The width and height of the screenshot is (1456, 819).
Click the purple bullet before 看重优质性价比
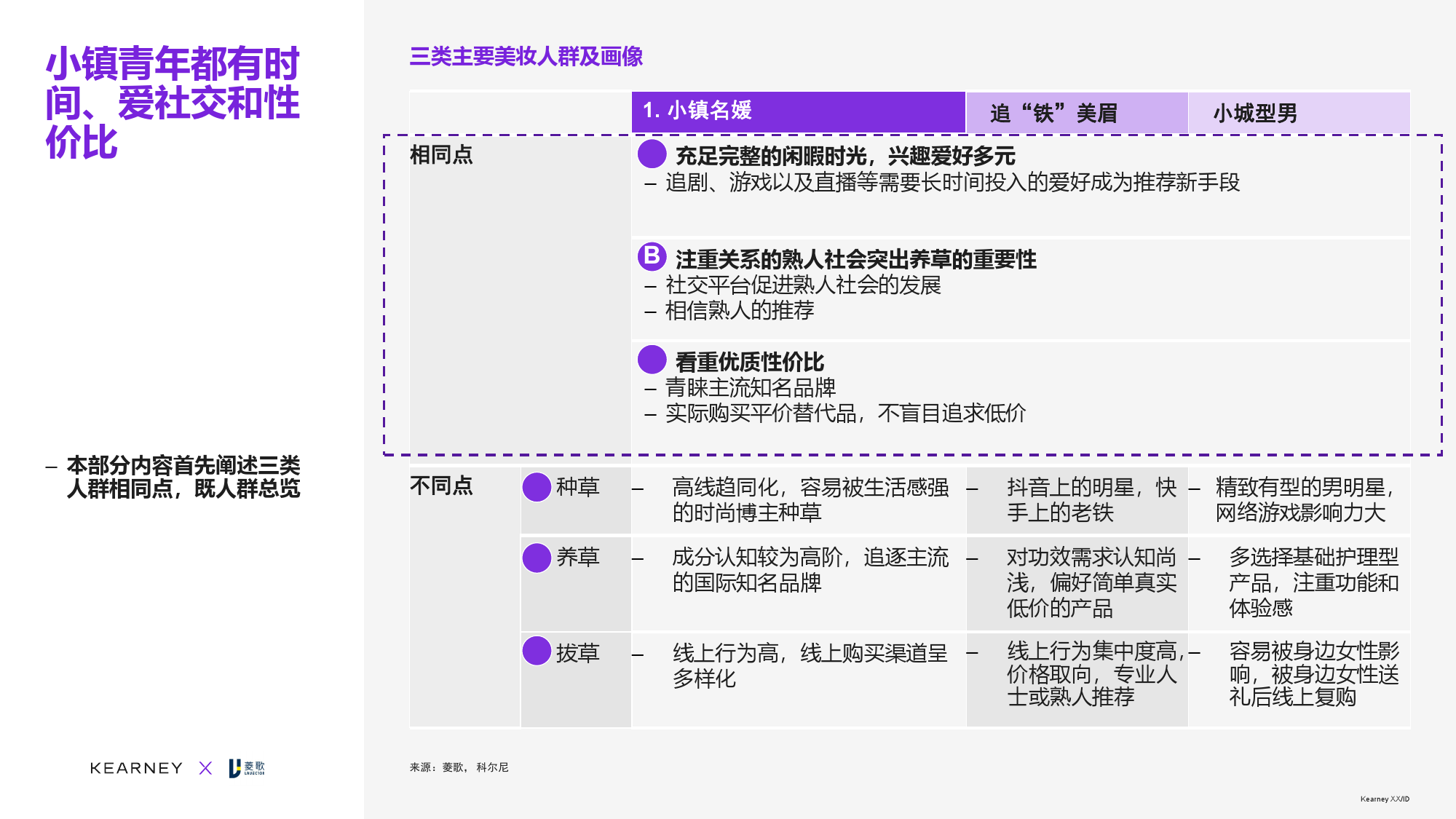[x=652, y=360]
